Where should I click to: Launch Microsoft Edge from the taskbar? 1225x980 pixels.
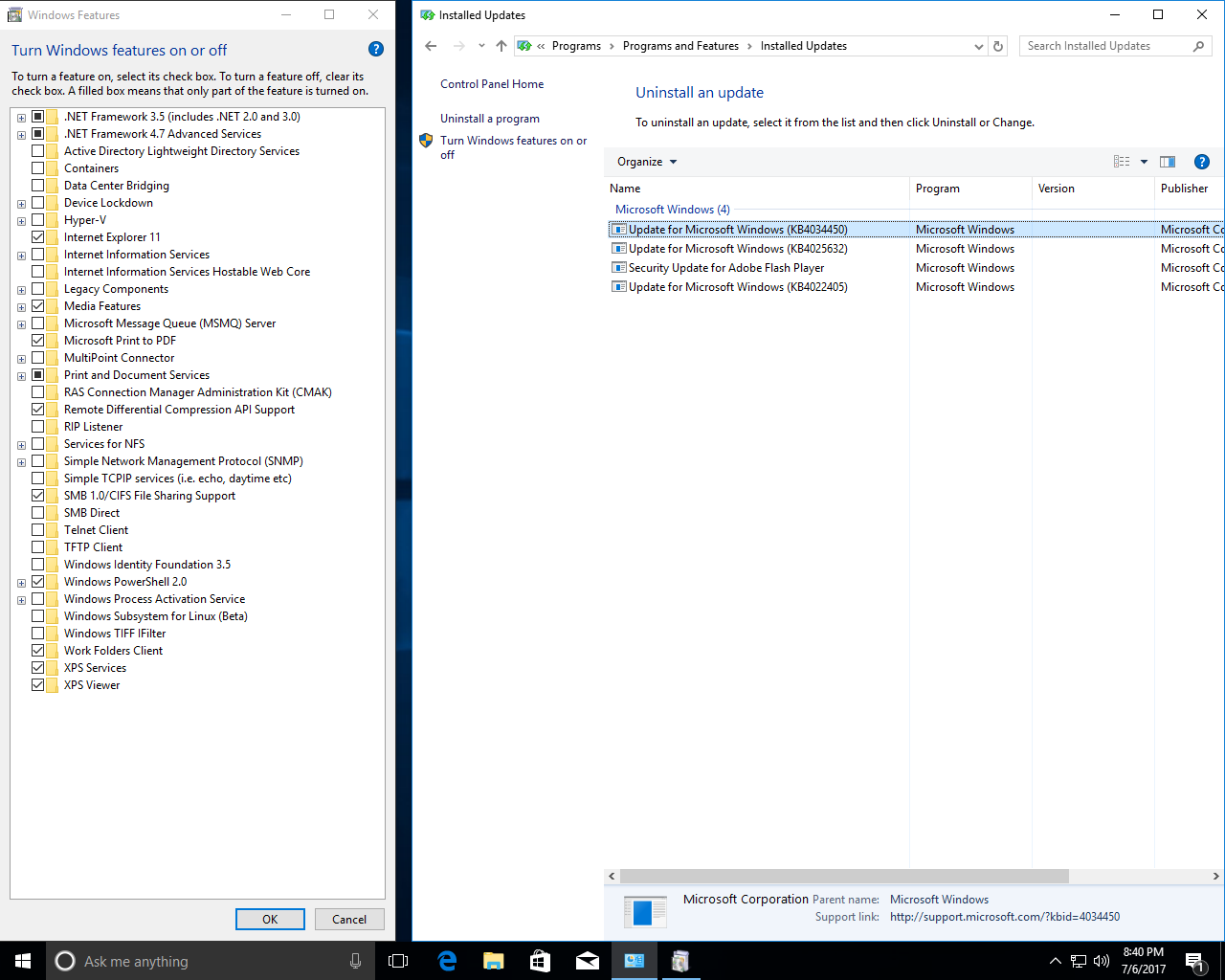click(x=447, y=961)
